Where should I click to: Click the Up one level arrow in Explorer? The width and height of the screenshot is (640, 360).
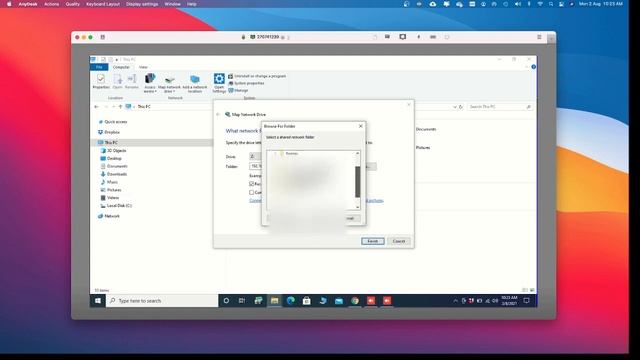click(x=120, y=107)
